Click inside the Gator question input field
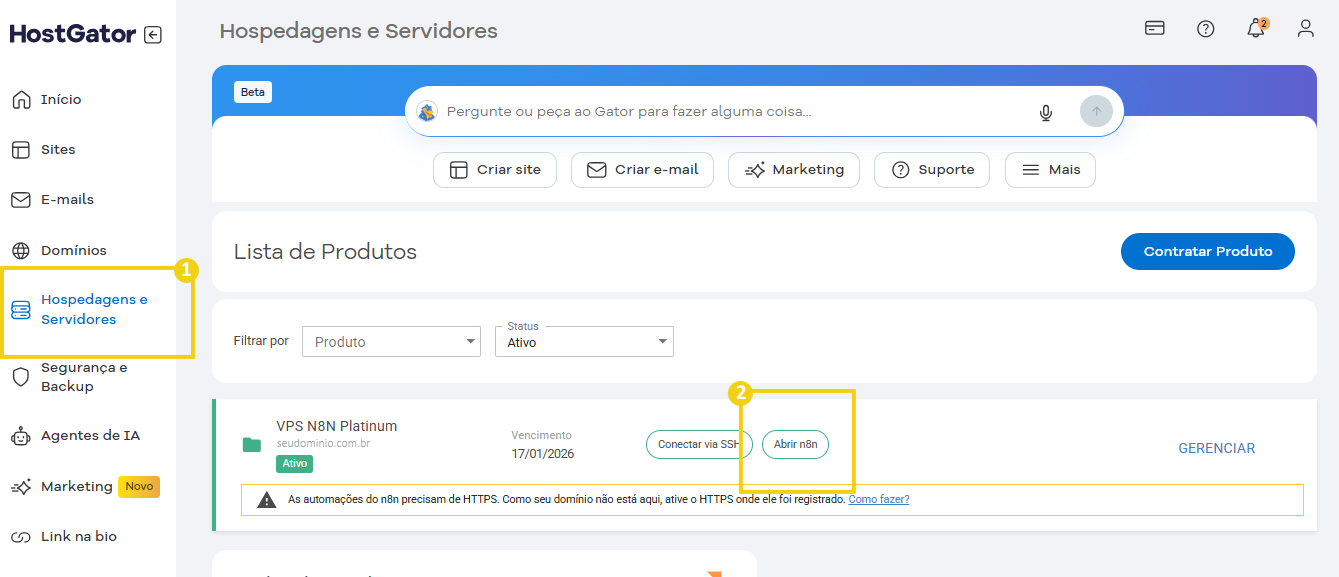The height and width of the screenshot is (577, 1339). pos(700,111)
